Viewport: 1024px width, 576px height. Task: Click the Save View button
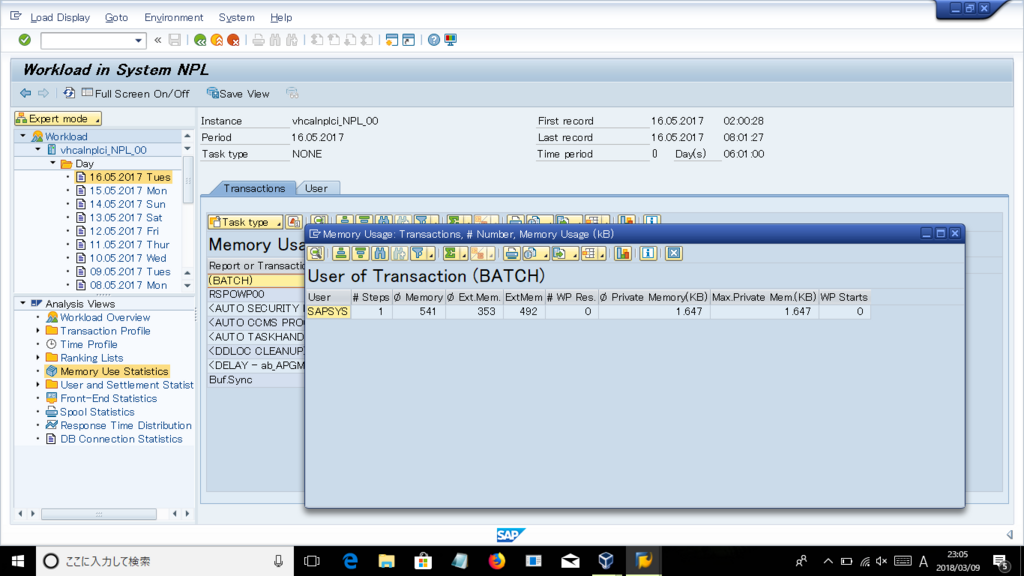click(x=238, y=93)
